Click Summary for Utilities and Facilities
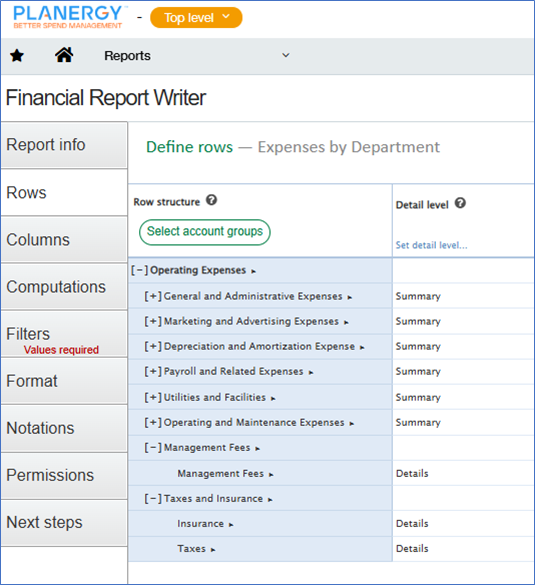This screenshot has width=535, height=585. click(x=418, y=397)
